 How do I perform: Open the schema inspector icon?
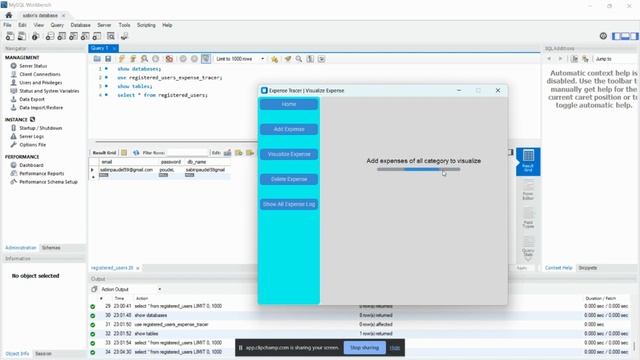[x=36, y=36]
